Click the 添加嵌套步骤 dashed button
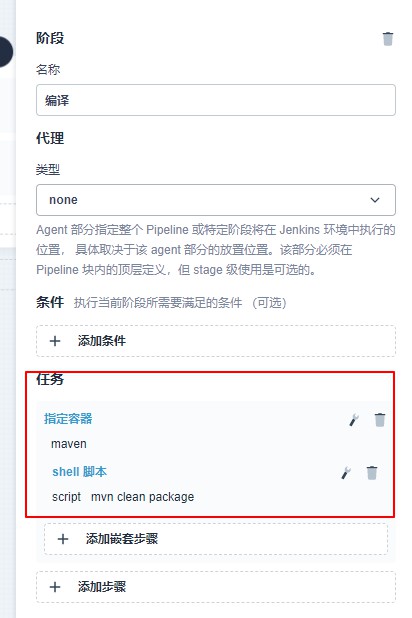 tap(216, 539)
